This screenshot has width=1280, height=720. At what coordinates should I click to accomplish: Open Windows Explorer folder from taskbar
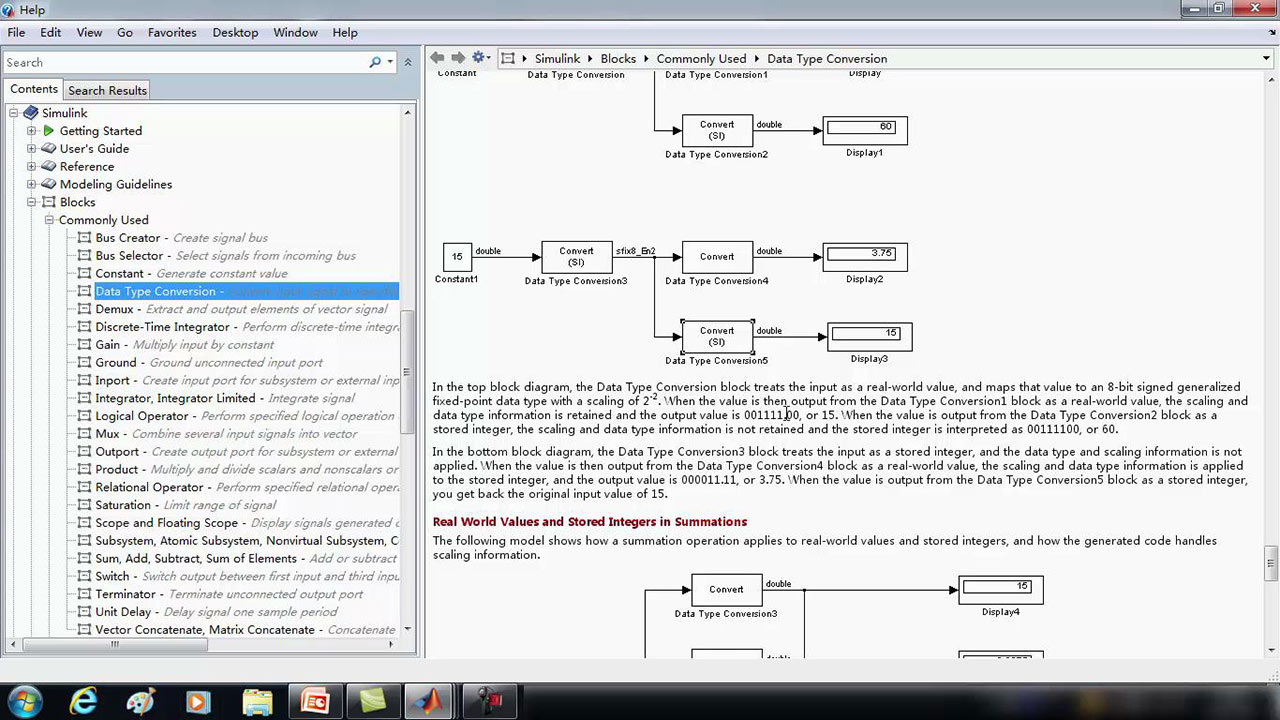tap(257, 701)
